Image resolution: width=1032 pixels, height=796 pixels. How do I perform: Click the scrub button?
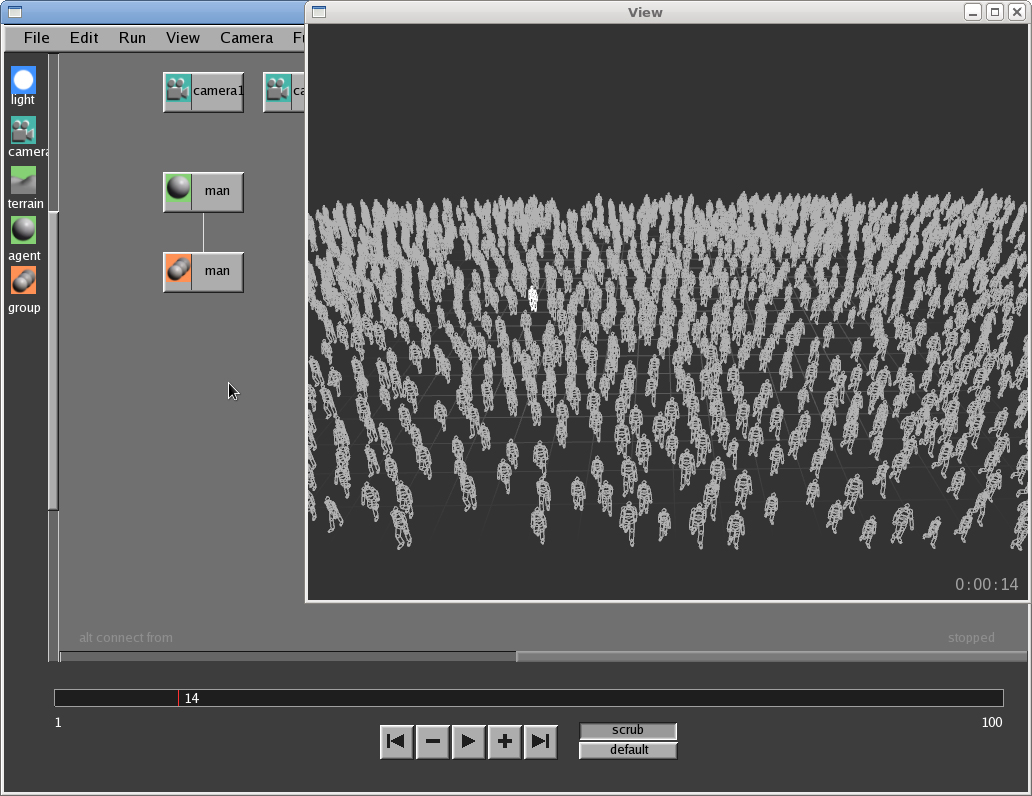[x=628, y=730]
